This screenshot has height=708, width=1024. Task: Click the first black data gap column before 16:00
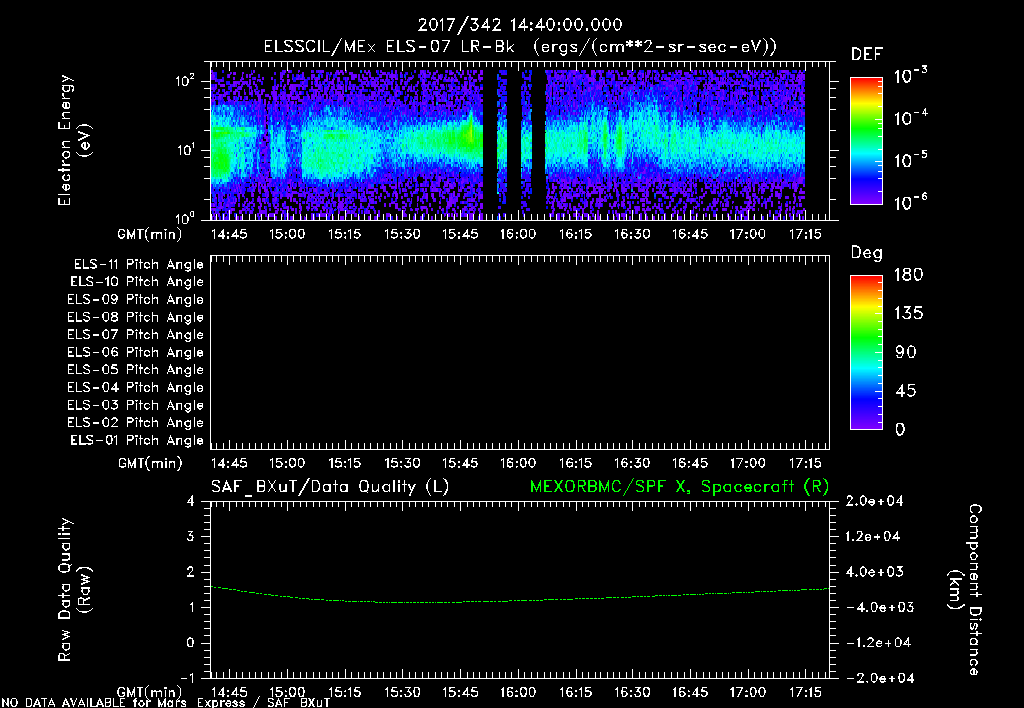(490, 144)
